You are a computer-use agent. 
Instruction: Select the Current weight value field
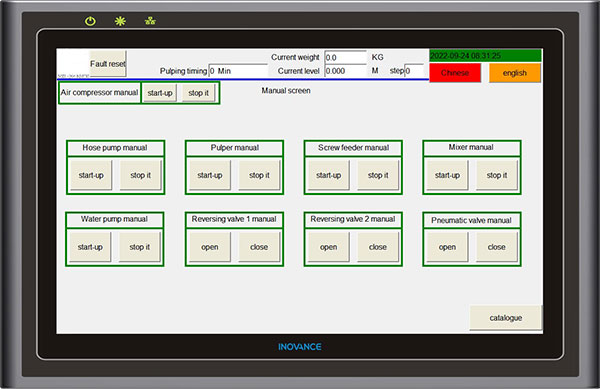pos(345,57)
